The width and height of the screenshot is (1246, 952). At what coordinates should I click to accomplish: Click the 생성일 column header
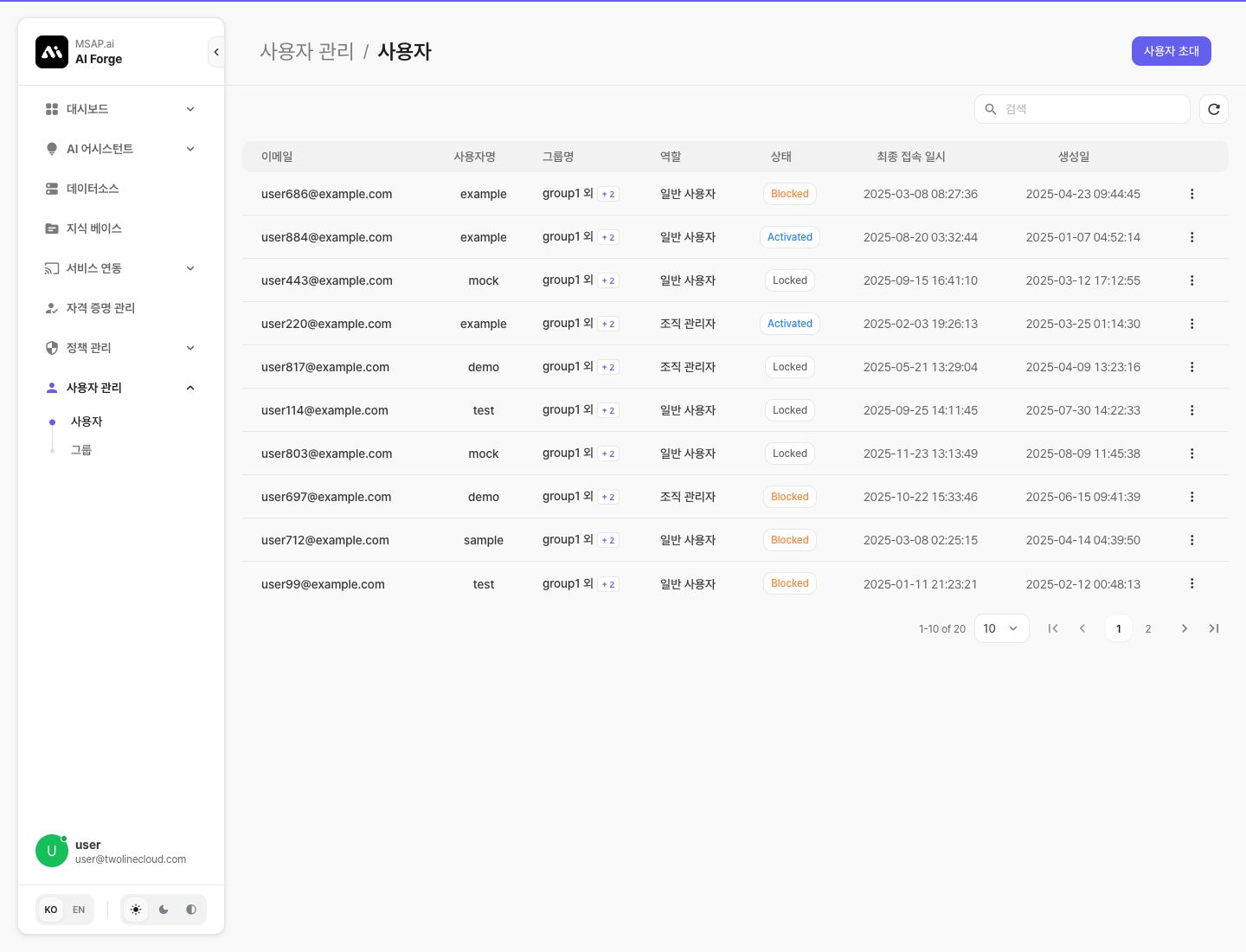point(1074,157)
